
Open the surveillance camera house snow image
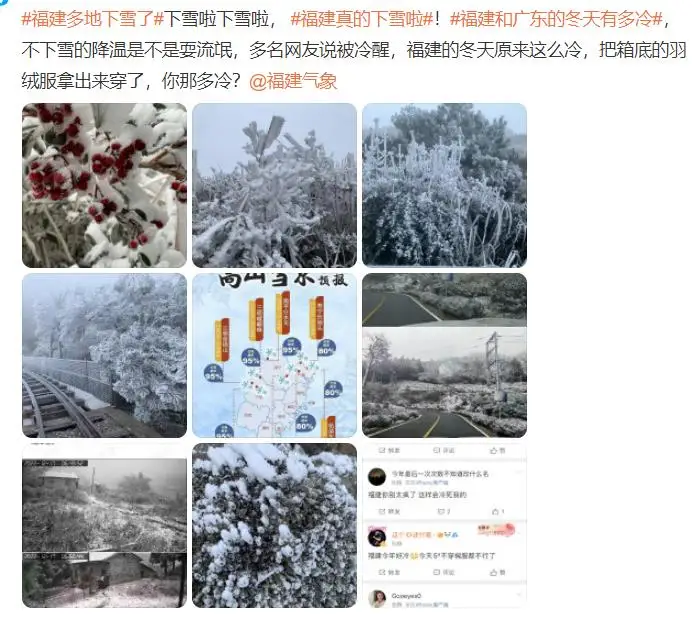pos(105,526)
